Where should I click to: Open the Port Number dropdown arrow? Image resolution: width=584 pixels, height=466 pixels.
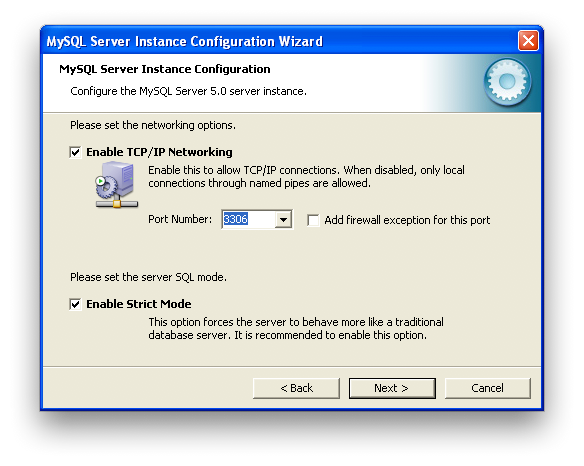tap(283, 219)
